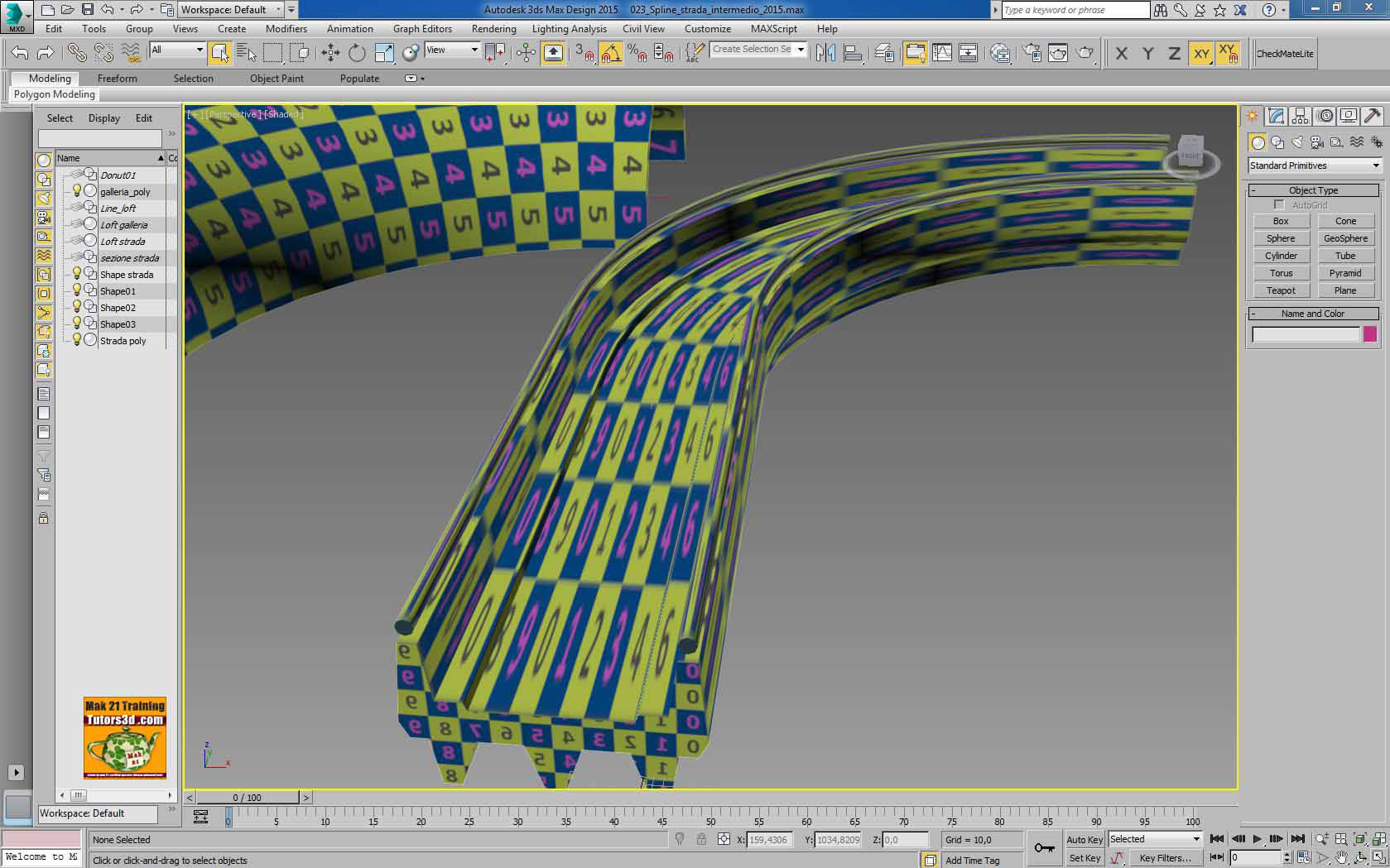Open Select by Name dialog

pos(246,54)
